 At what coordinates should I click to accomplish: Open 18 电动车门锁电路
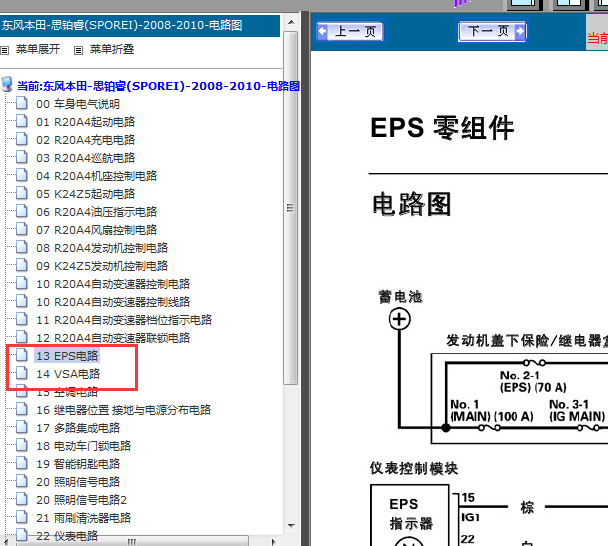coord(84,446)
